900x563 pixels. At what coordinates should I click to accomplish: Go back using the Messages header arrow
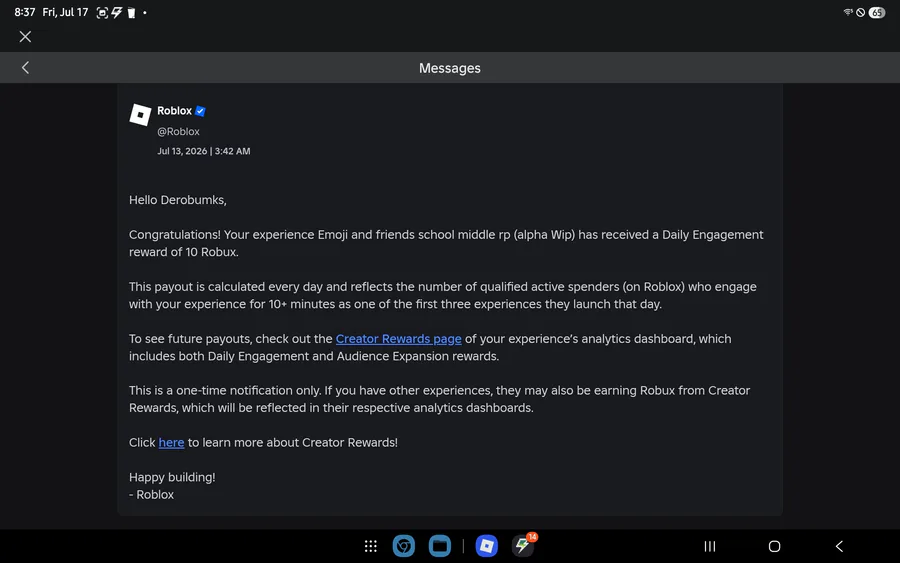pos(25,68)
